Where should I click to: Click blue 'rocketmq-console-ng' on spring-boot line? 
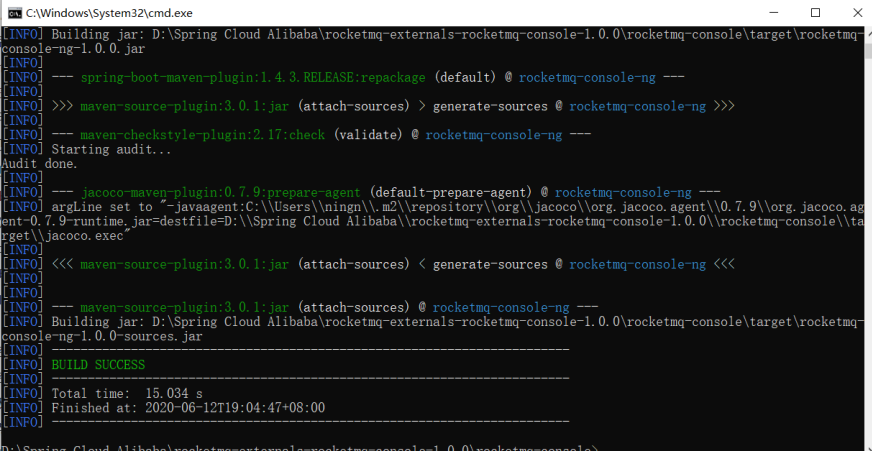coord(587,78)
